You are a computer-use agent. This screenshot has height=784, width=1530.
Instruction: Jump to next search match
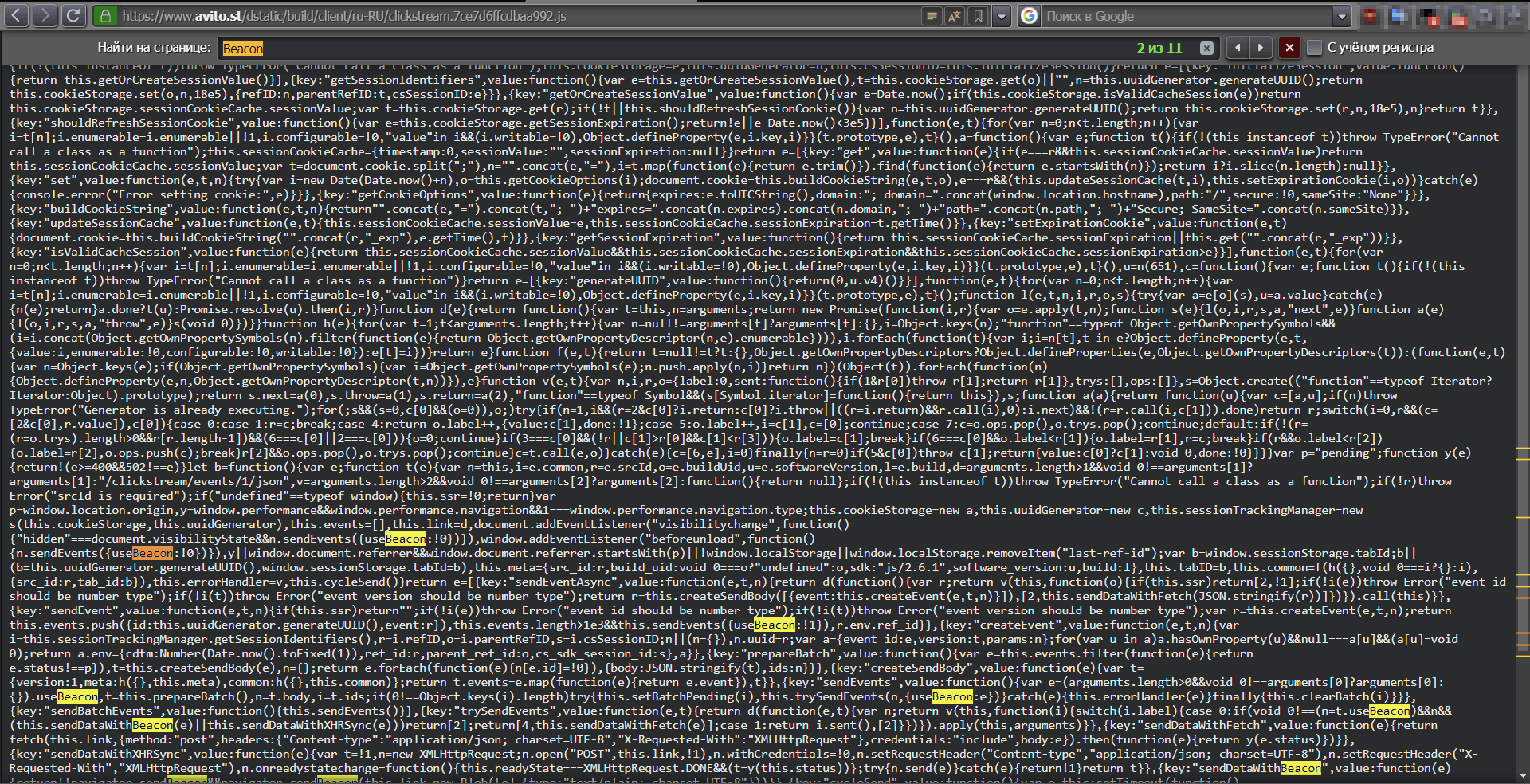(1261, 48)
